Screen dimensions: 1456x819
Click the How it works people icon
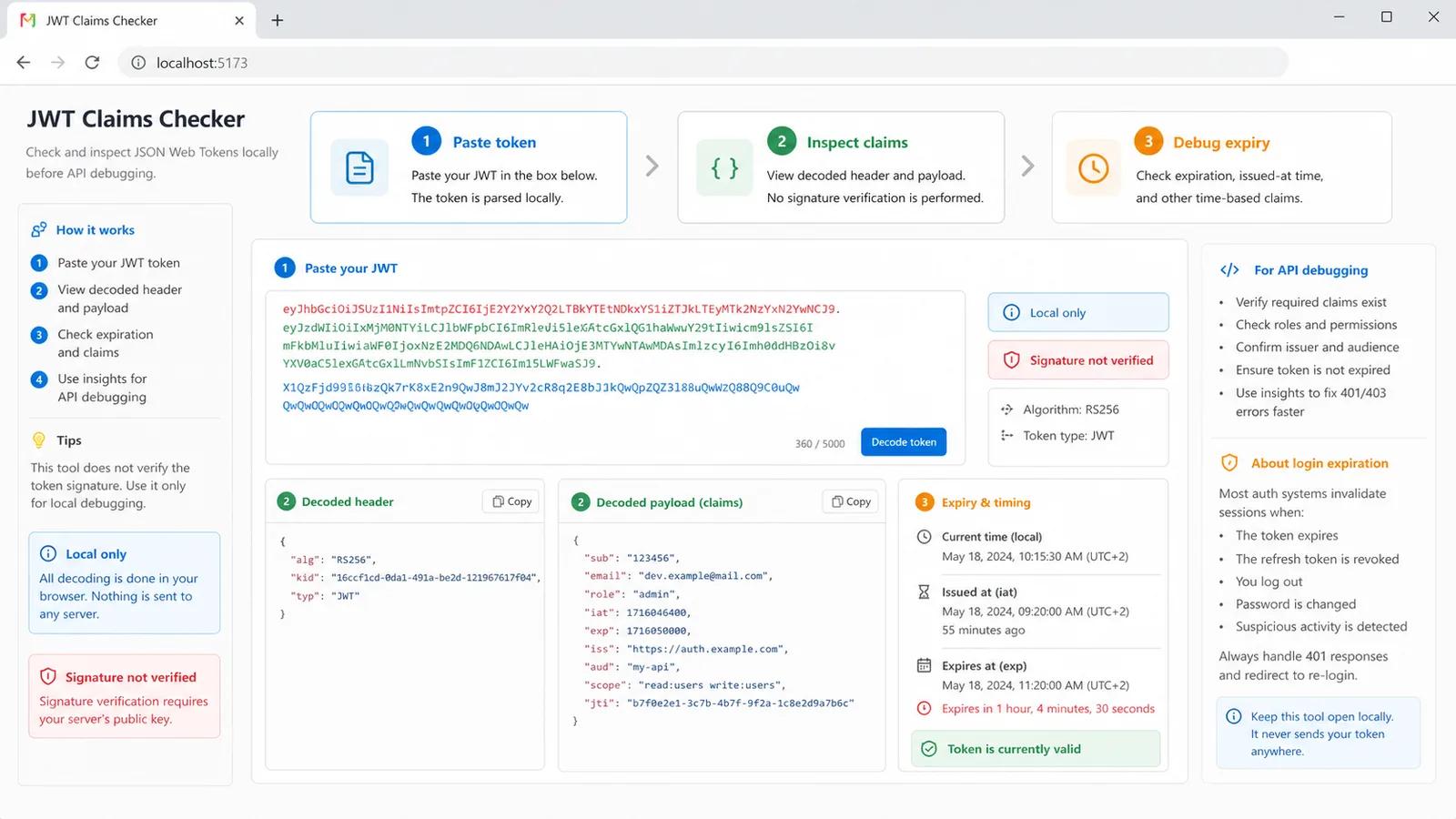pos(39,229)
